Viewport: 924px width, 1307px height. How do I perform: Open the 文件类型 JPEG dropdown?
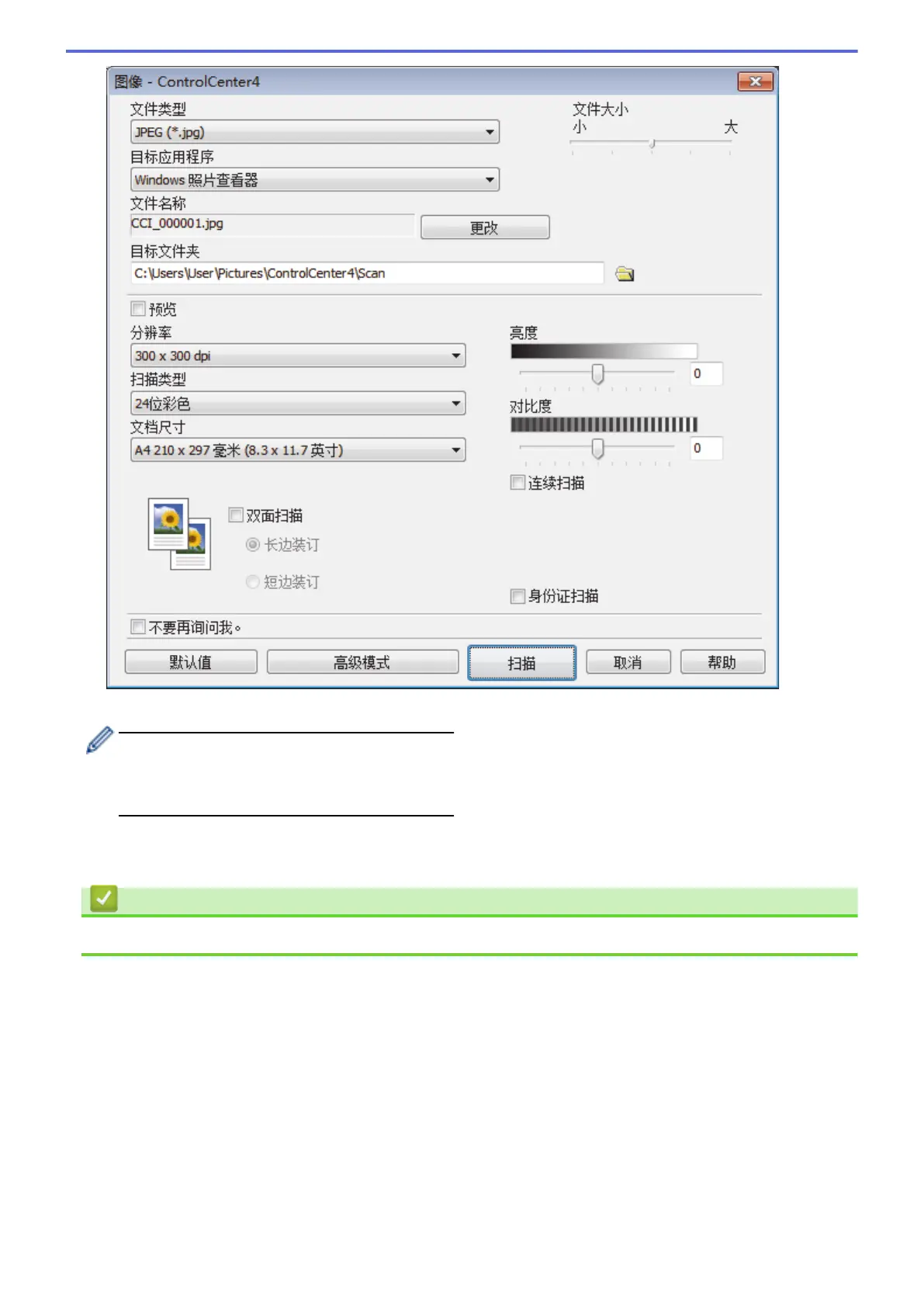[x=315, y=132]
